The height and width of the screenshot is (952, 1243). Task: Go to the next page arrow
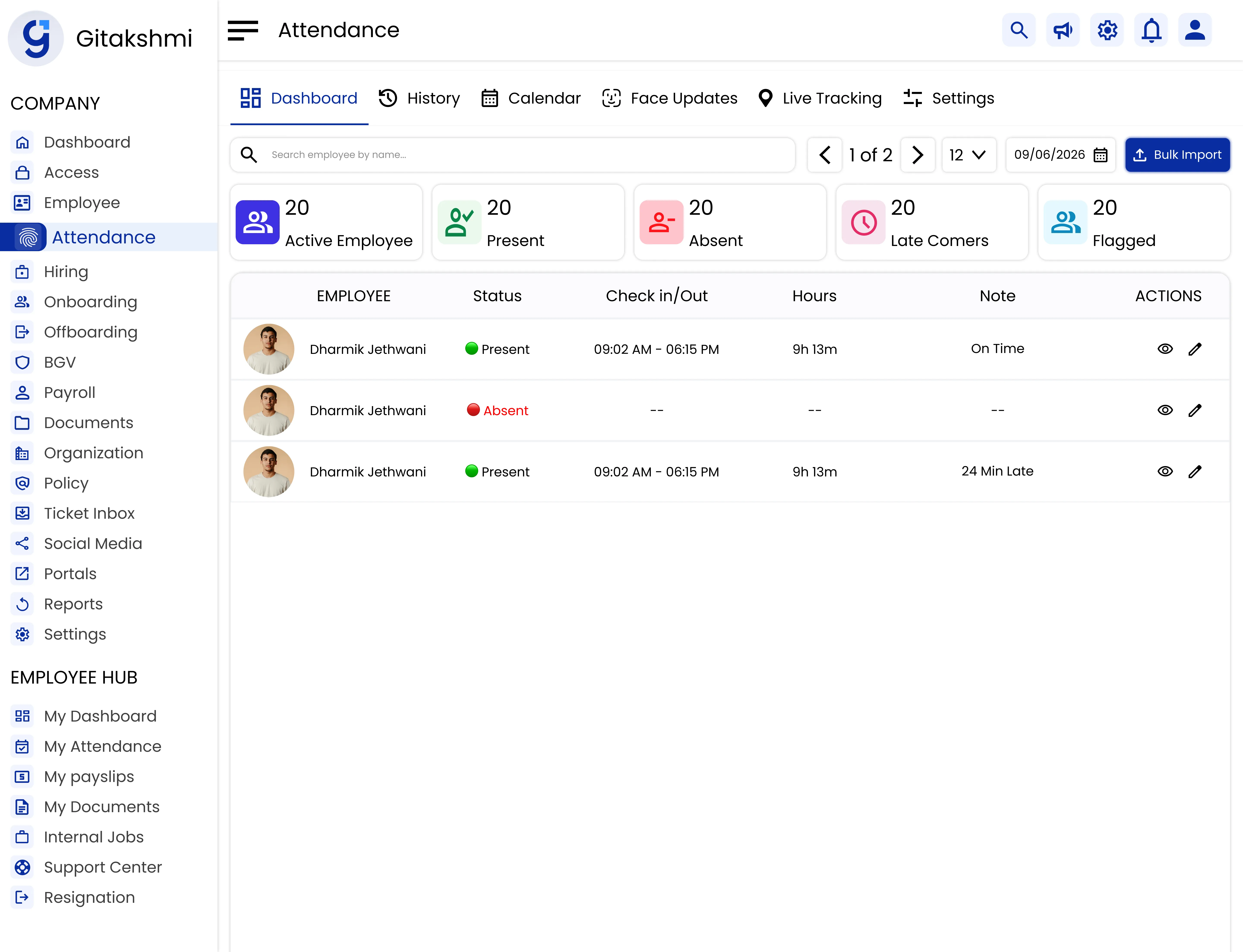pos(917,155)
